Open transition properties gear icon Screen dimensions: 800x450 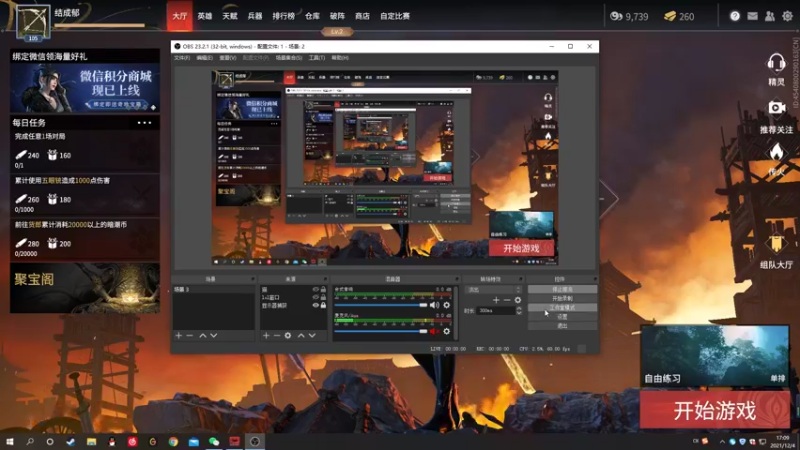point(518,300)
